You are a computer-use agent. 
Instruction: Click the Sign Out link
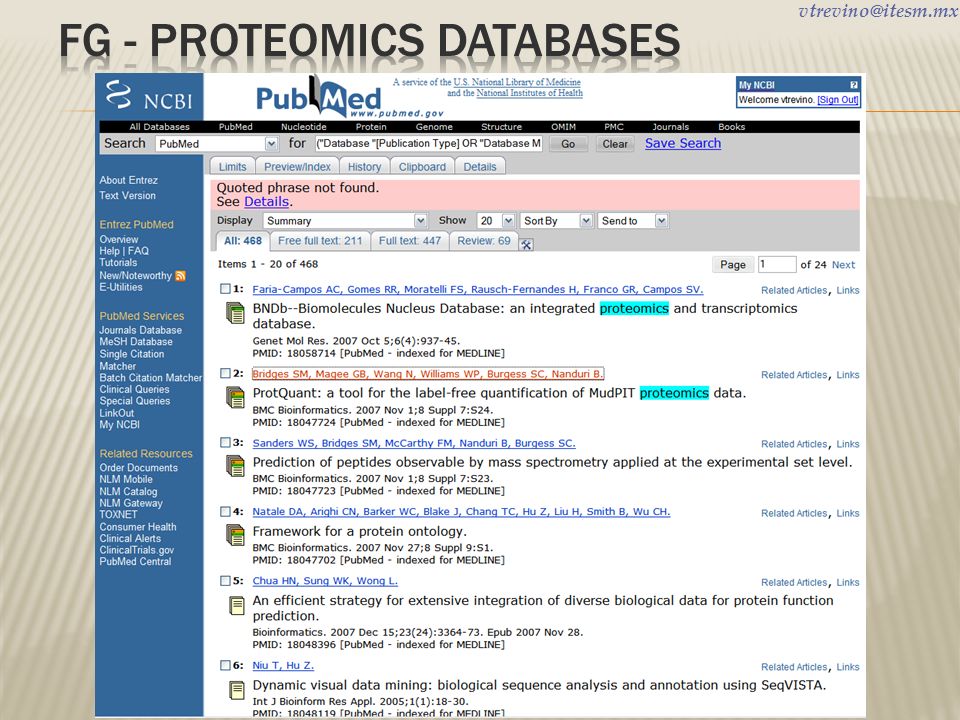coord(838,100)
